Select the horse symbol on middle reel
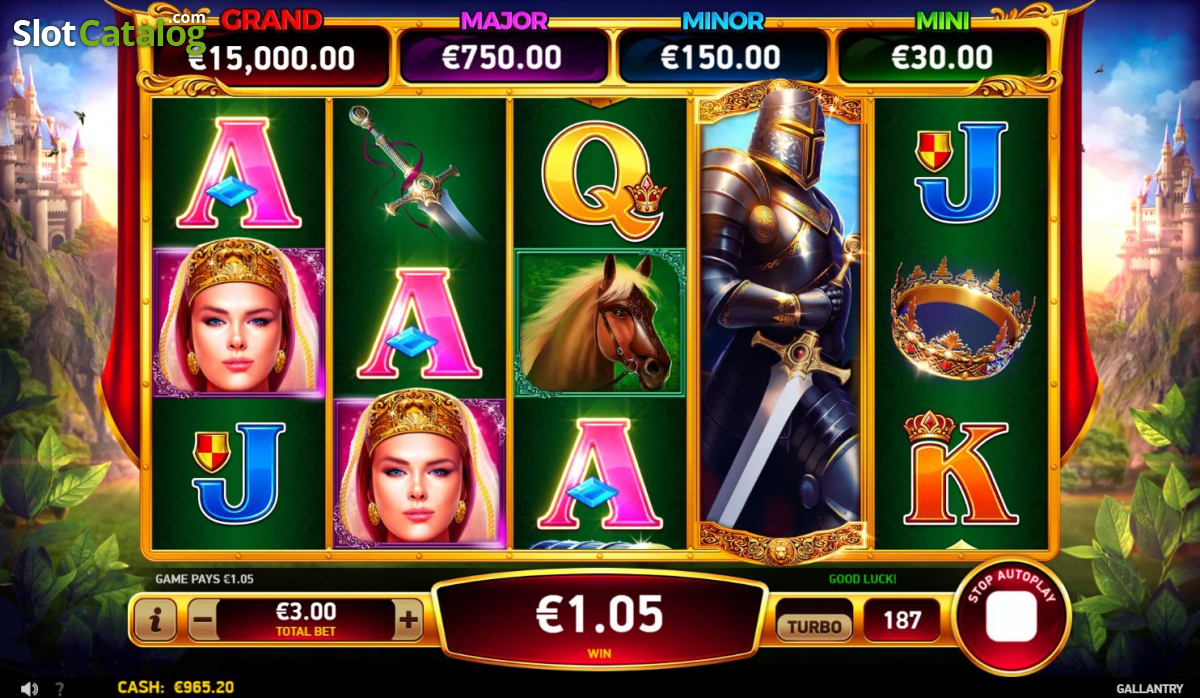1200x698 pixels. point(600,324)
